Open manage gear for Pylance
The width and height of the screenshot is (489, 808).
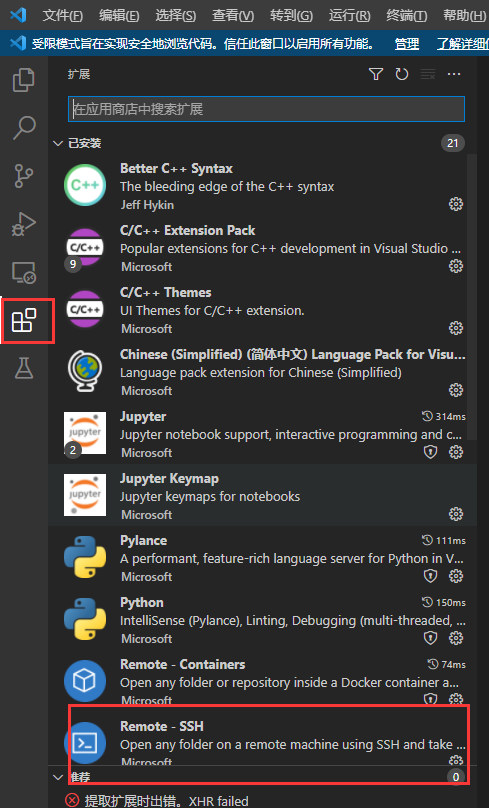point(456,576)
